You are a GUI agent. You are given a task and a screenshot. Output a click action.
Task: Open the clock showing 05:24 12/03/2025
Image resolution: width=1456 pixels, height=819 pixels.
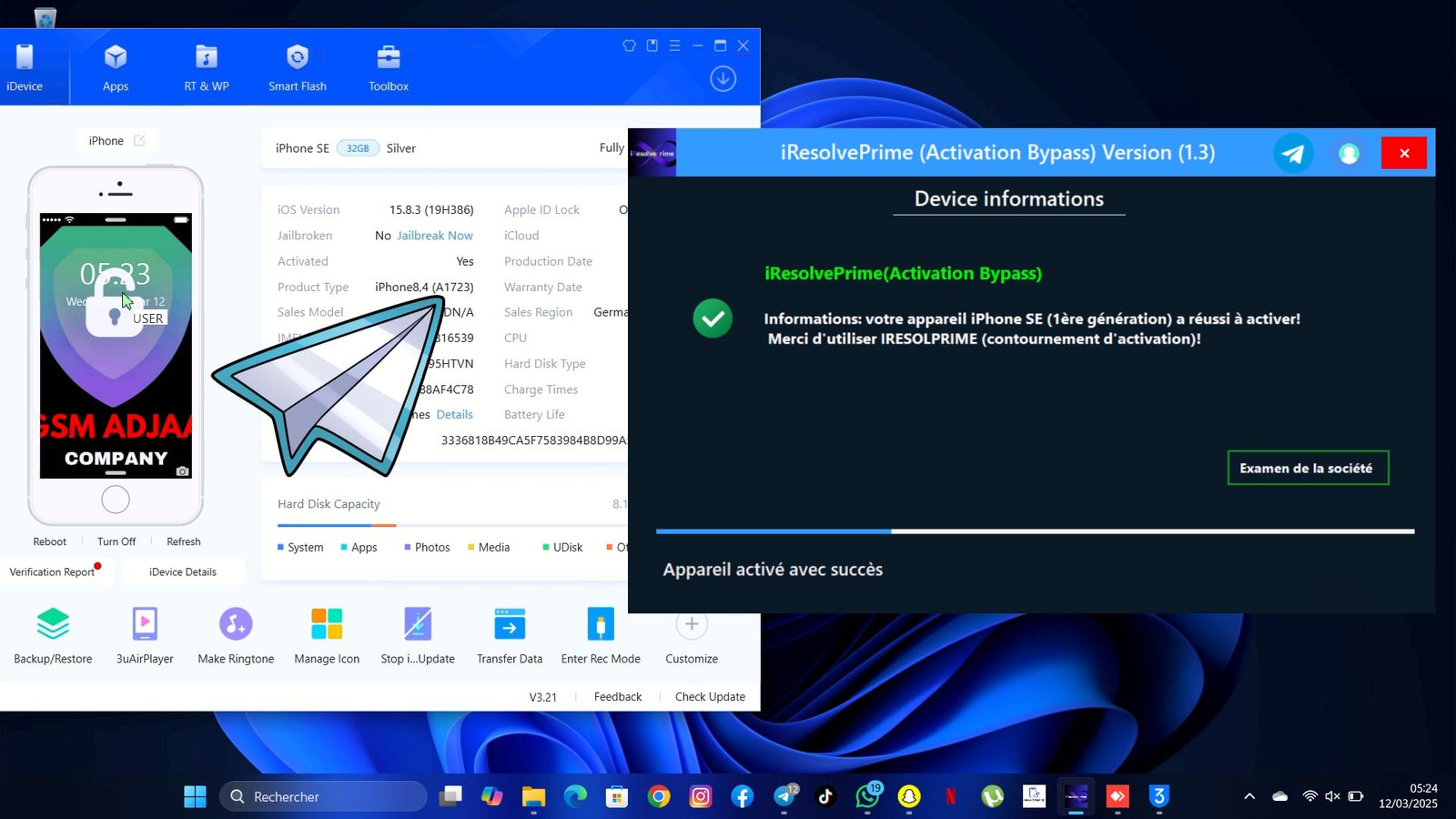tap(1408, 796)
